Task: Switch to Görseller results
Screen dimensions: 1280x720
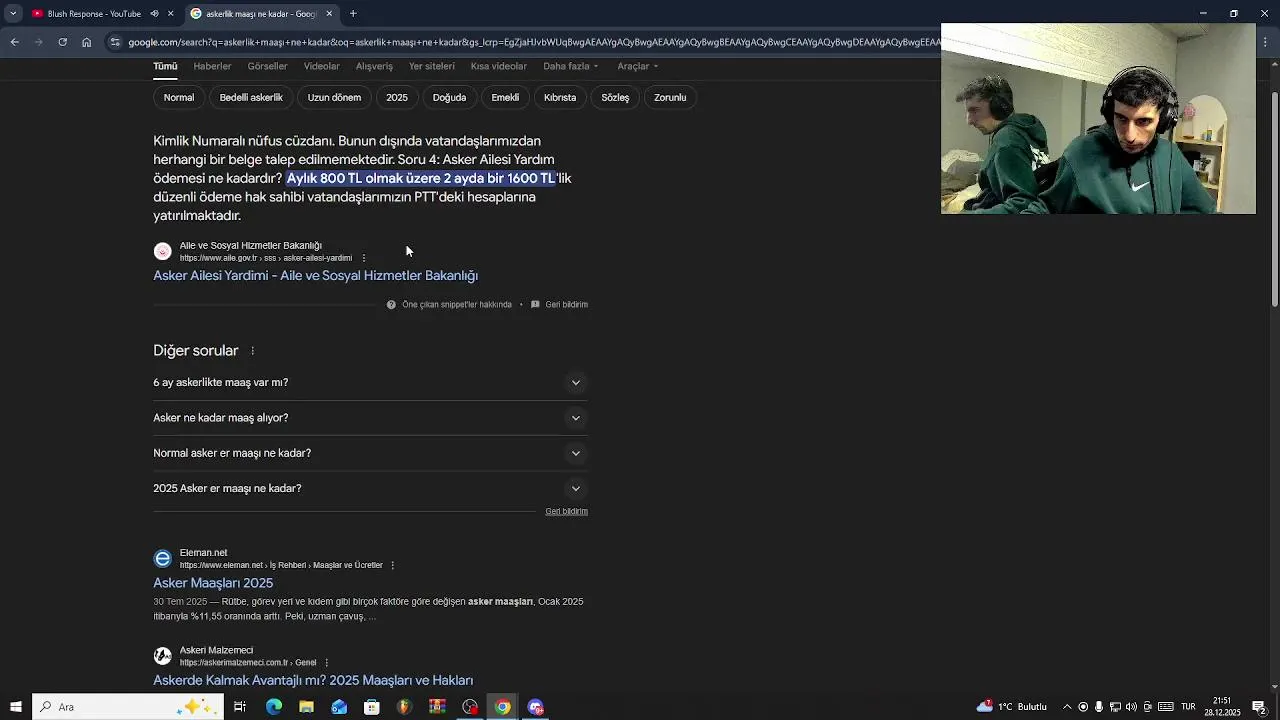Action: 267,66
